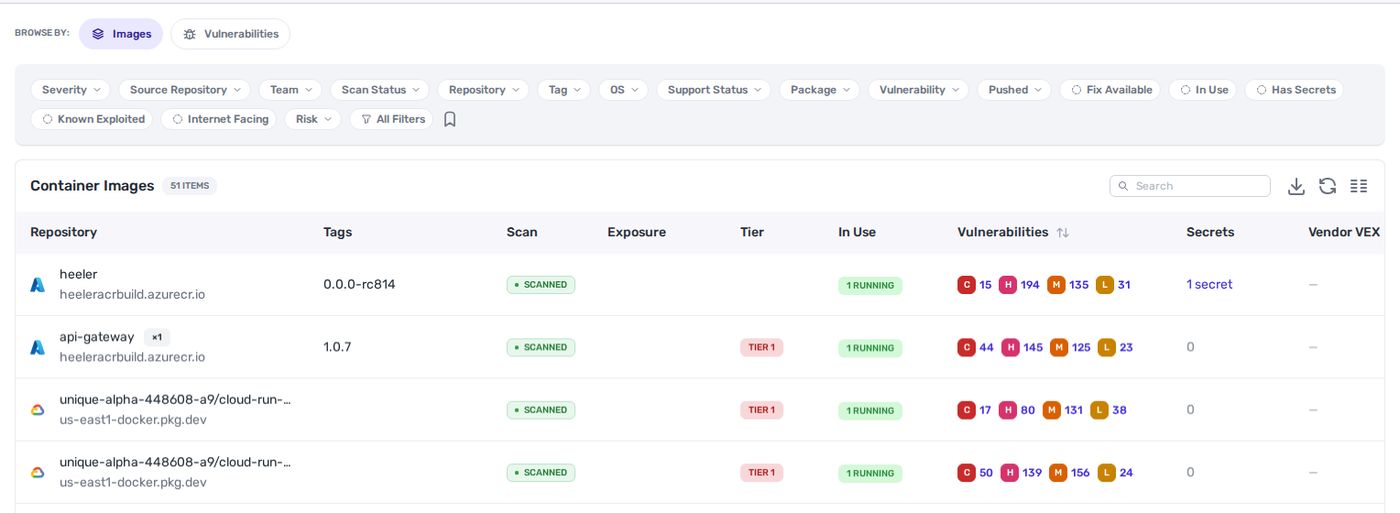Click low badge showing 38
Image resolution: width=1400 pixels, height=513 pixels.
[x=1100, y=410]
